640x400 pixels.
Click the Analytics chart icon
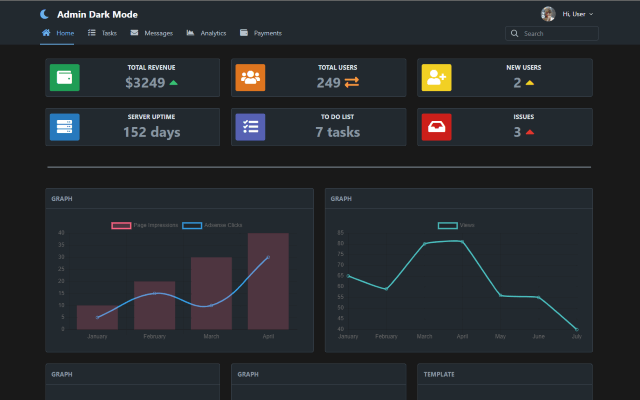[190, 33]
